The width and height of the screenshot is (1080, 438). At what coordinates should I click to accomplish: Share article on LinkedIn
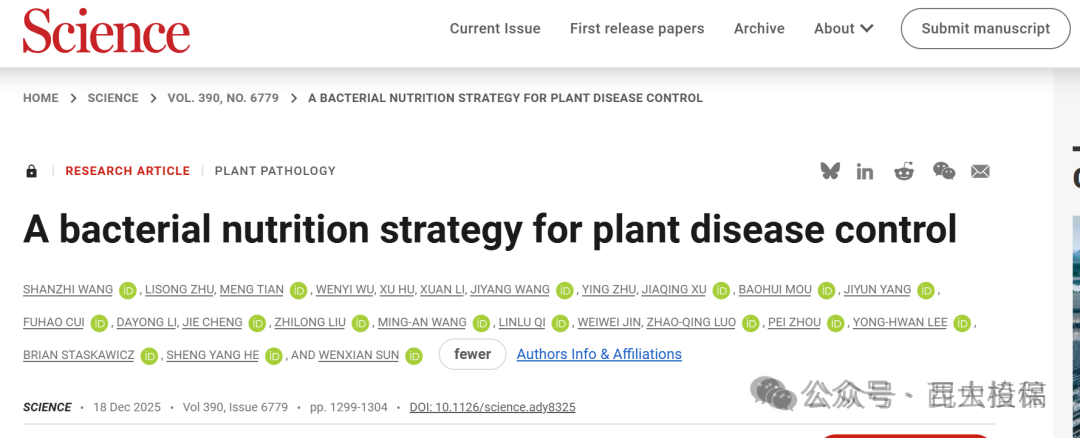[865, 171]
